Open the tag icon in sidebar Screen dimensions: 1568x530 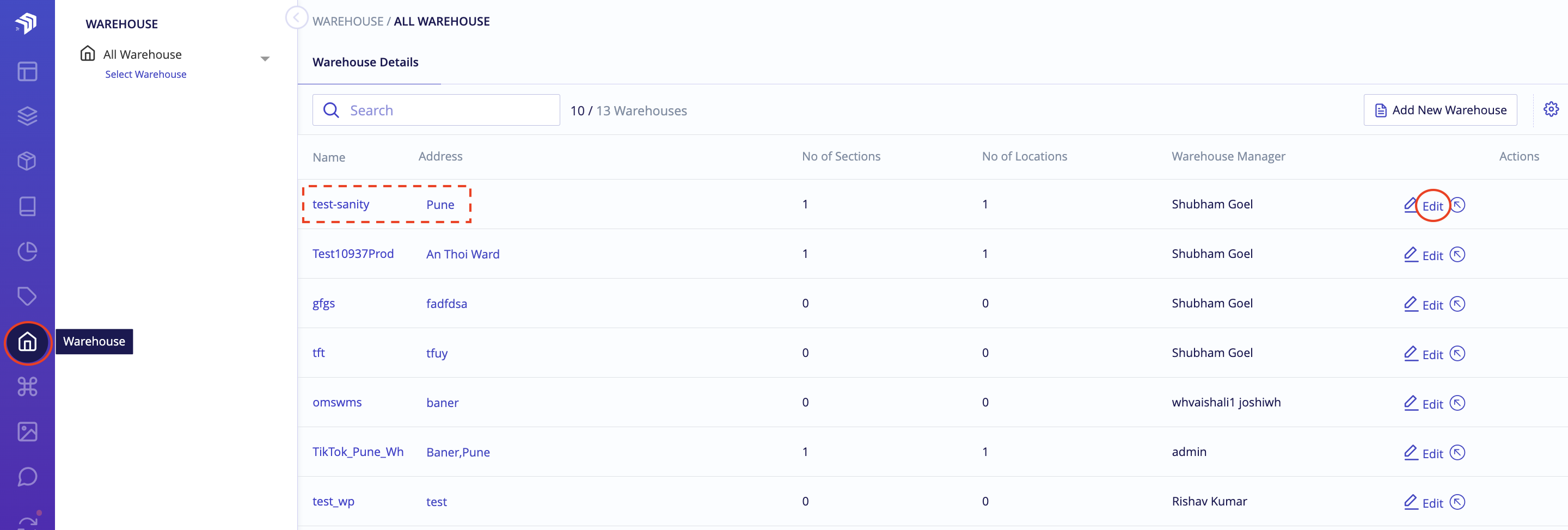pyautogui.click(x=27, y=297)
